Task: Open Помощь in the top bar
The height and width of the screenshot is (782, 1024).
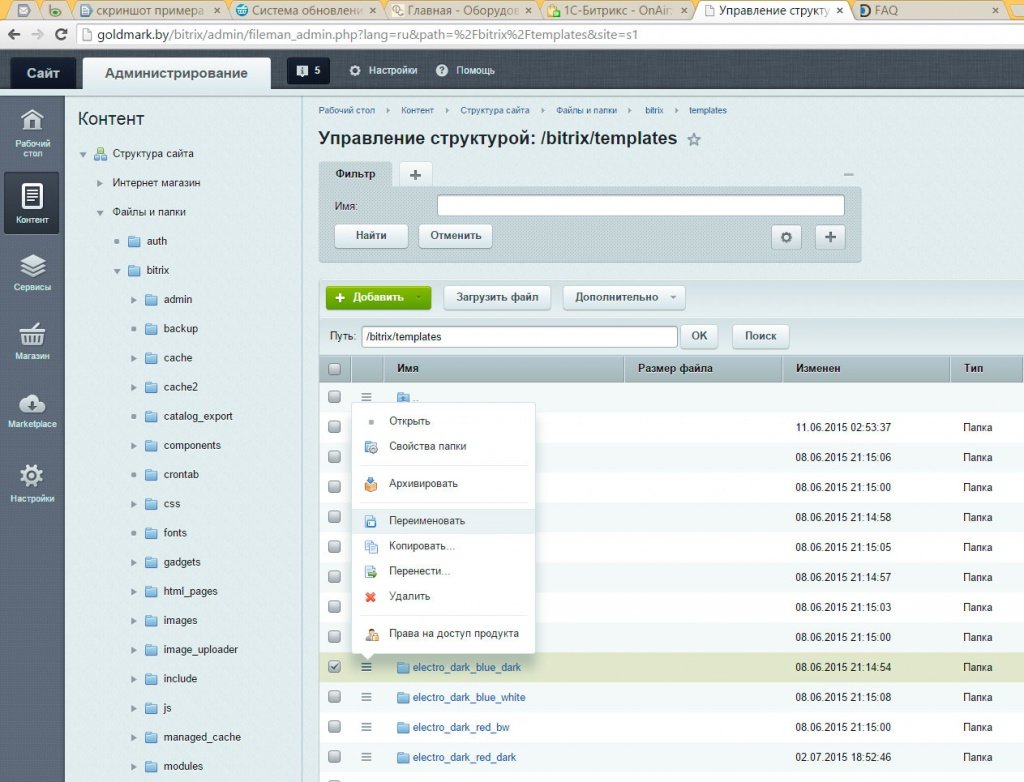Action: (466, 71)
